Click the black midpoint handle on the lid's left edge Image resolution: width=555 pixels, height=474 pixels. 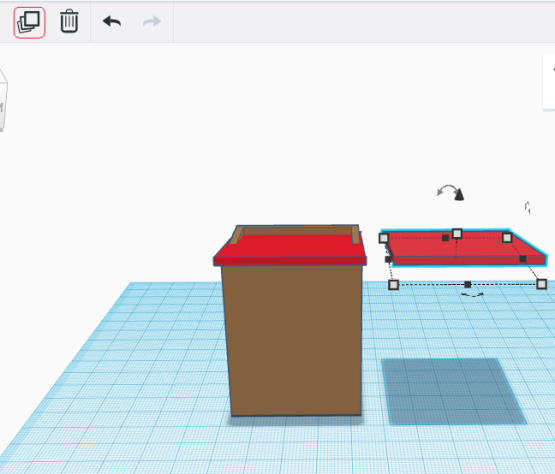point(388,259)
